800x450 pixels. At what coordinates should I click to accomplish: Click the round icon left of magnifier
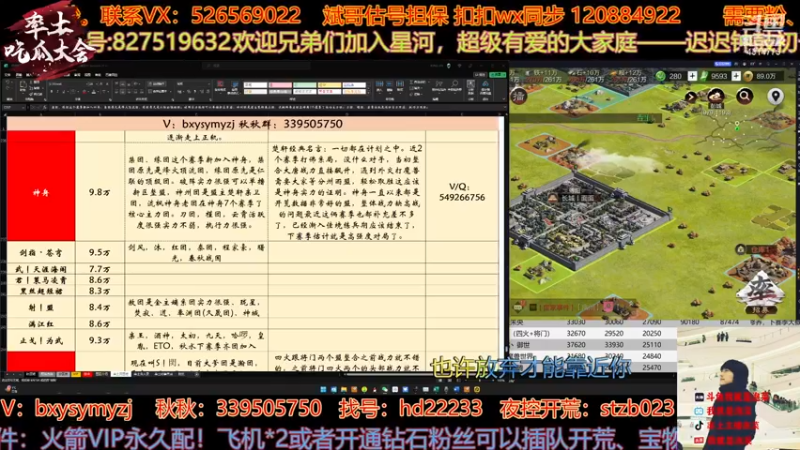click(716, 96)
